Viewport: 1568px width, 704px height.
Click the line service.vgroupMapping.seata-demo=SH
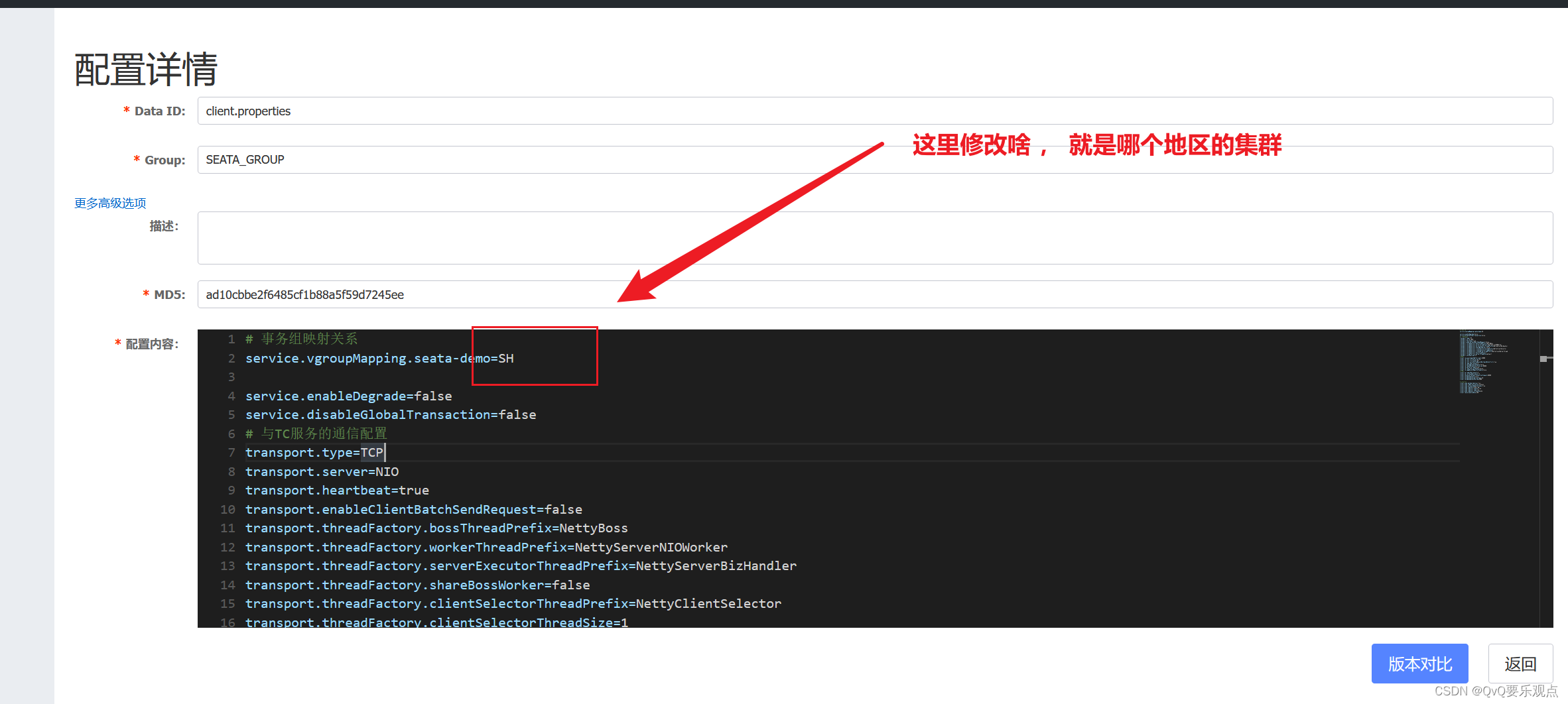379,358
